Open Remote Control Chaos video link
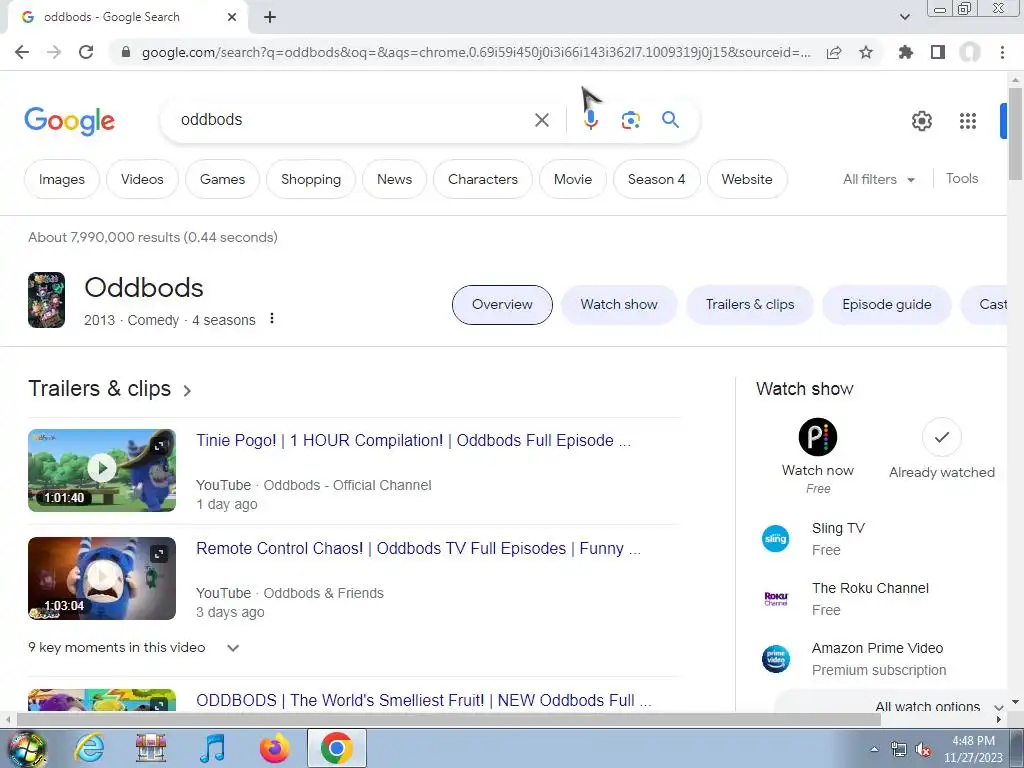The height and width of the screenshot is (768, 1024). (x=419, y=549)
